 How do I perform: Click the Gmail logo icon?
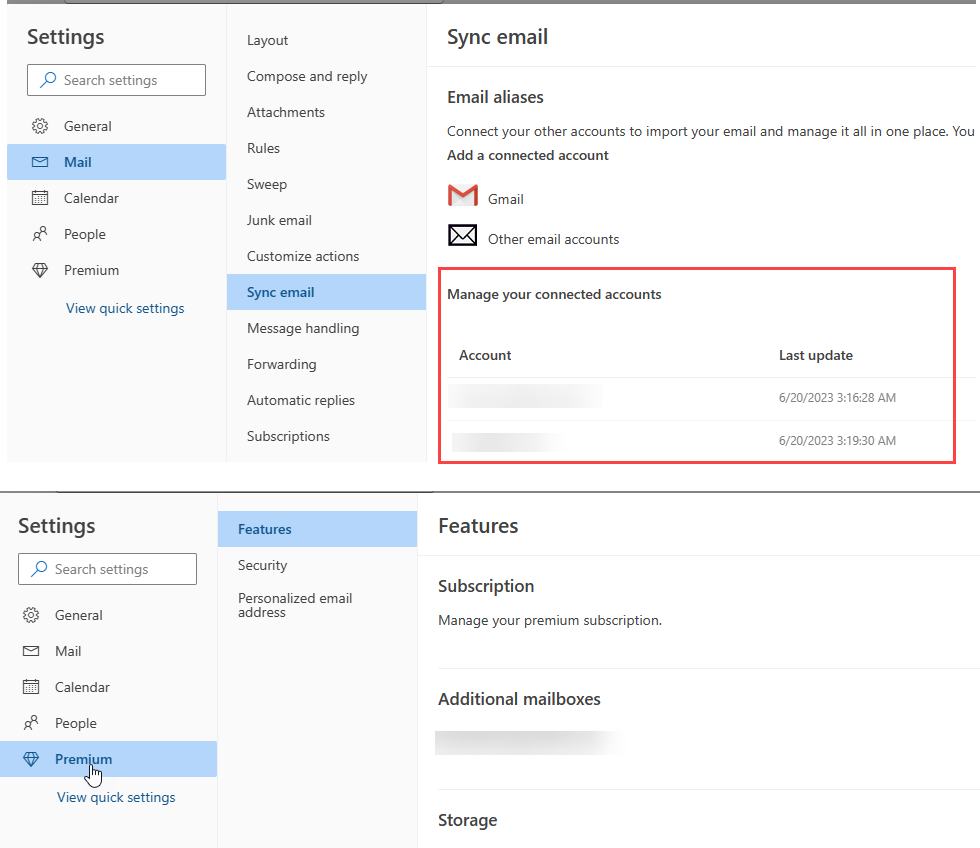(x=463, y=196)
